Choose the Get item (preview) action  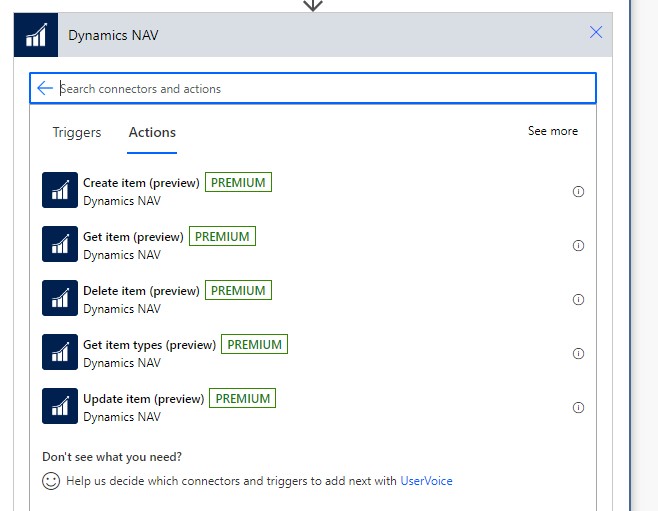pos(133,237)
